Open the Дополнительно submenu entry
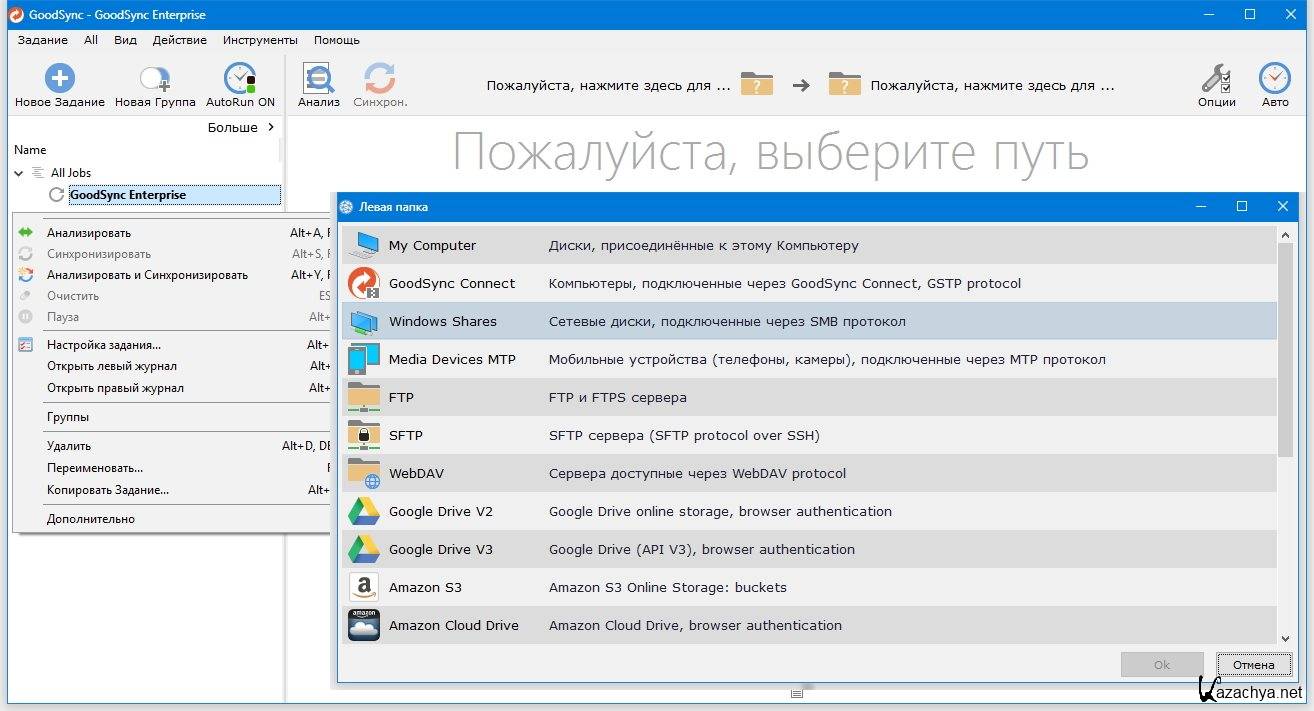Screen dimensions: 1314x711 click(90, 519)
